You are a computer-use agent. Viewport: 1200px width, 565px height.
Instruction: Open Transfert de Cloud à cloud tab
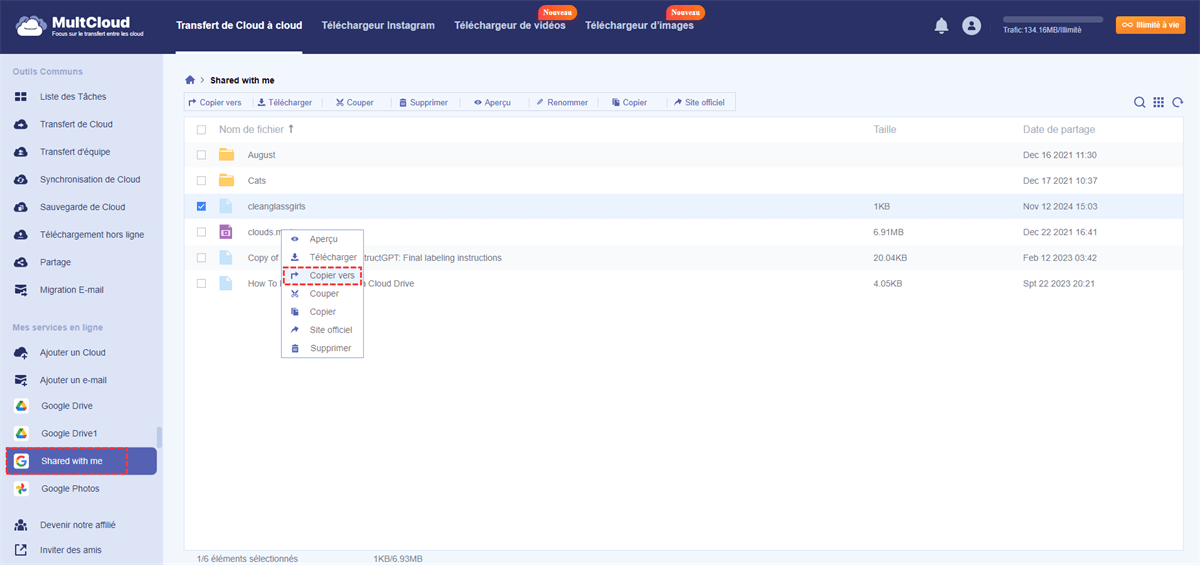(239, 26)
